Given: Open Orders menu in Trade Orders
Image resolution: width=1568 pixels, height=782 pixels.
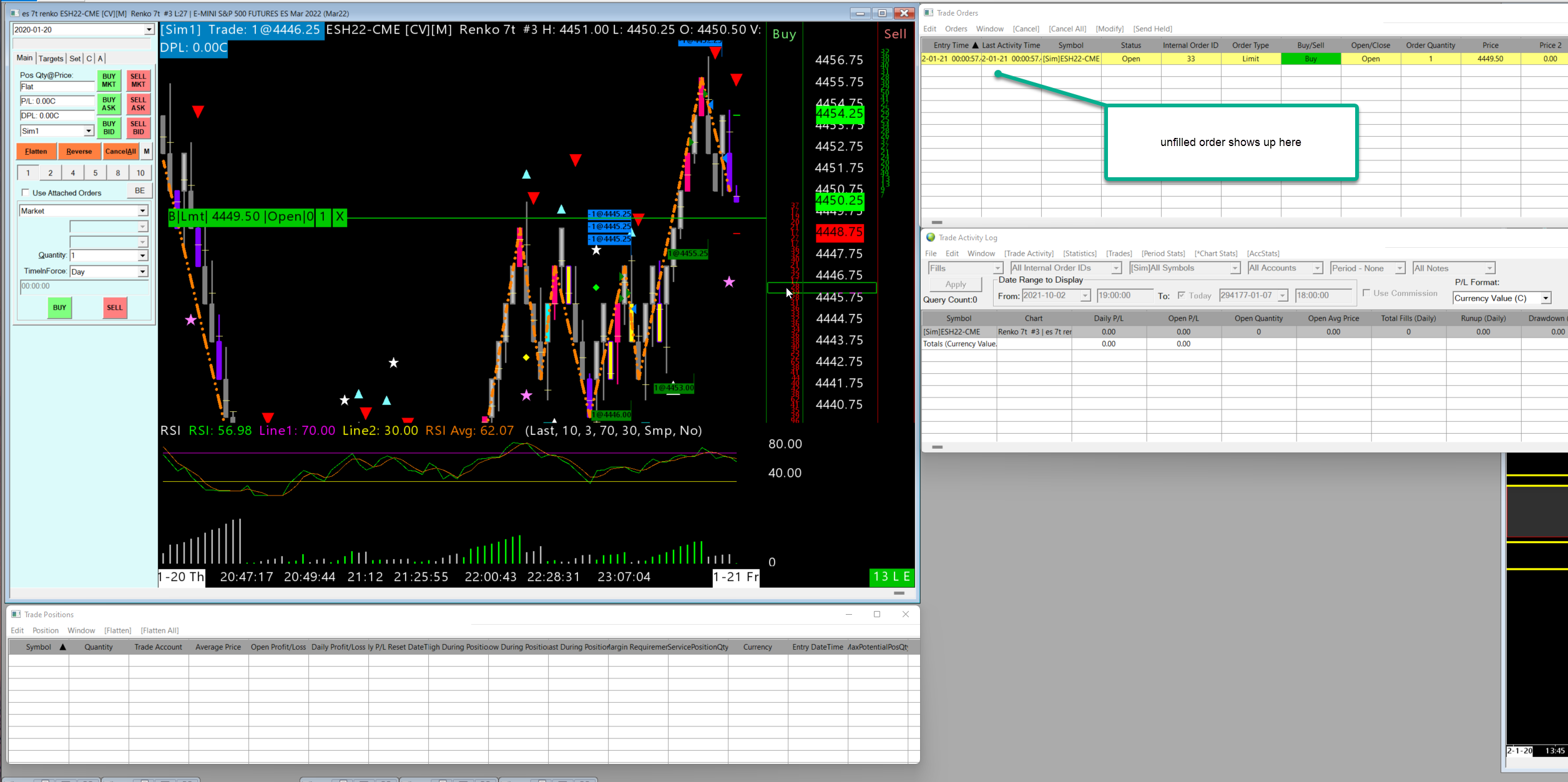Looking at the screenshot, I should click(x=956, y=29).
